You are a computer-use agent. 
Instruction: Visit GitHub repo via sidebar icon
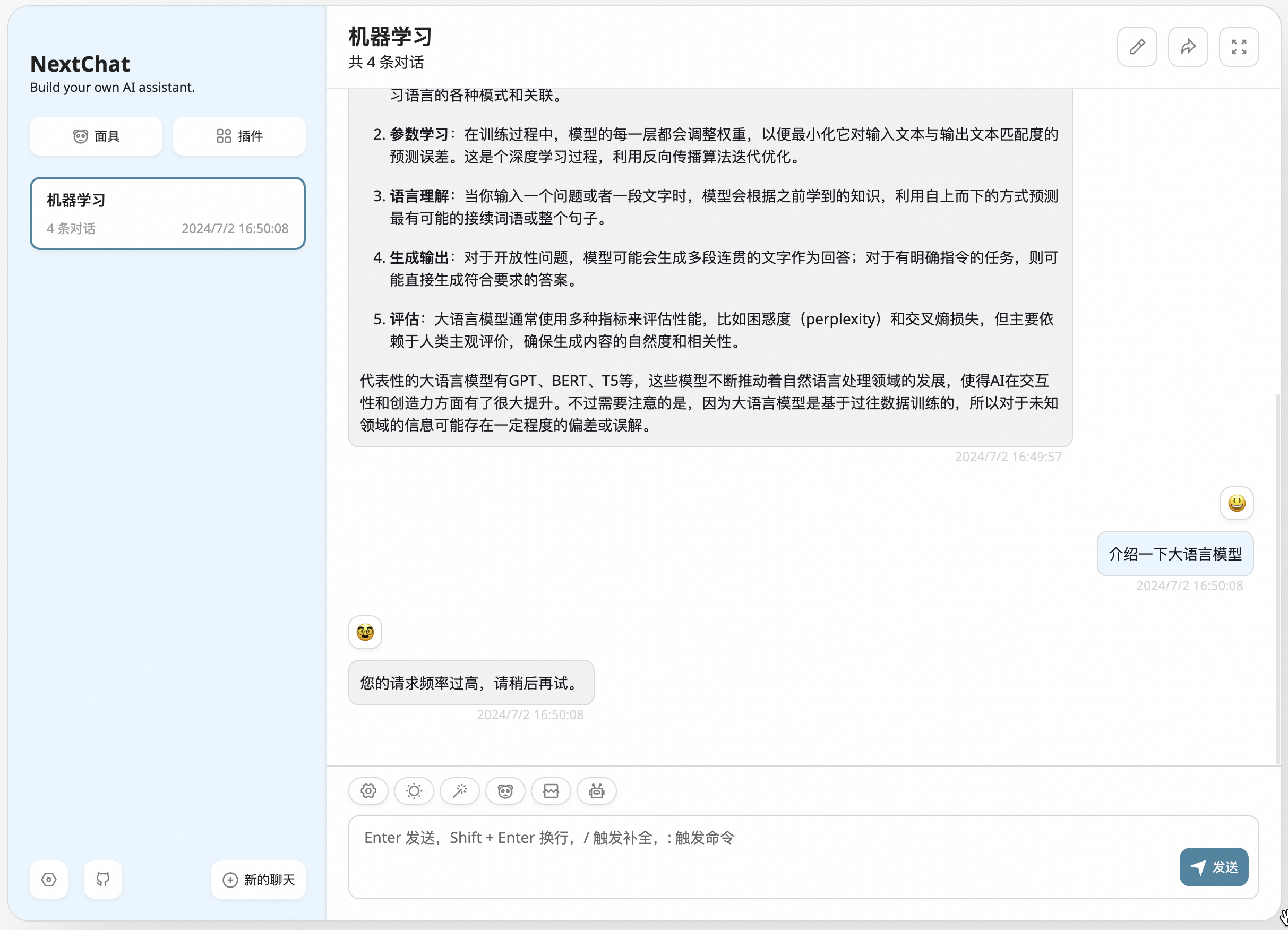point(103,880)
